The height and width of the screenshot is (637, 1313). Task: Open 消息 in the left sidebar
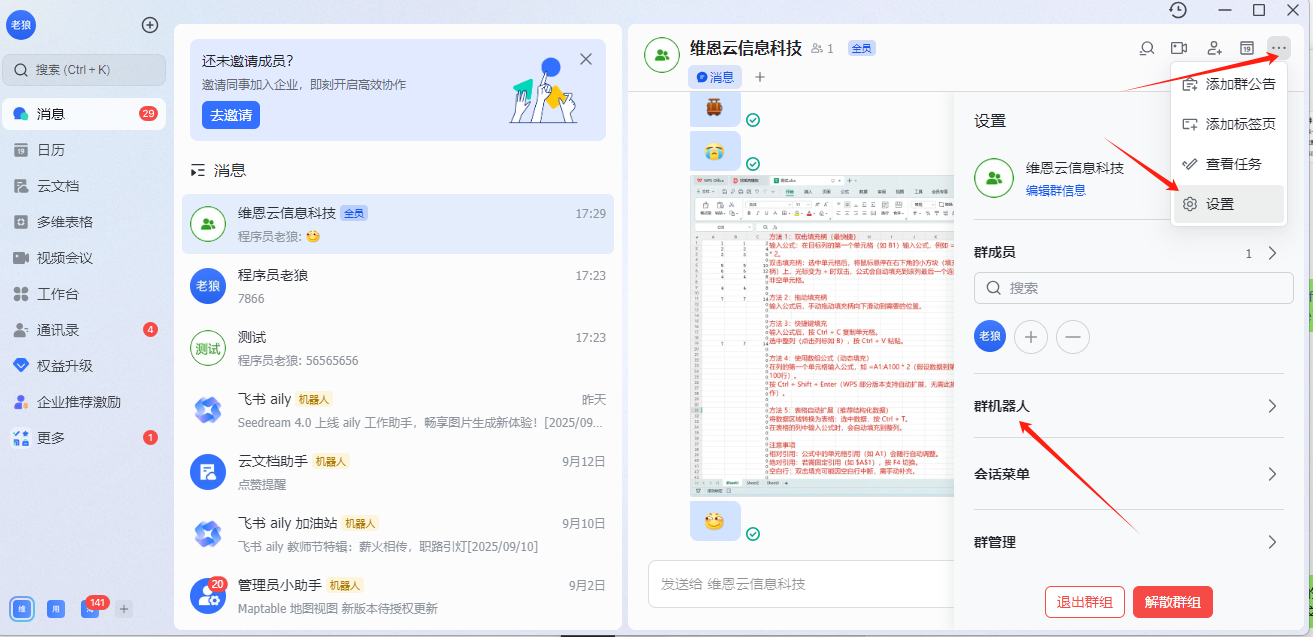pyautogui.click(x=84, y=114)
